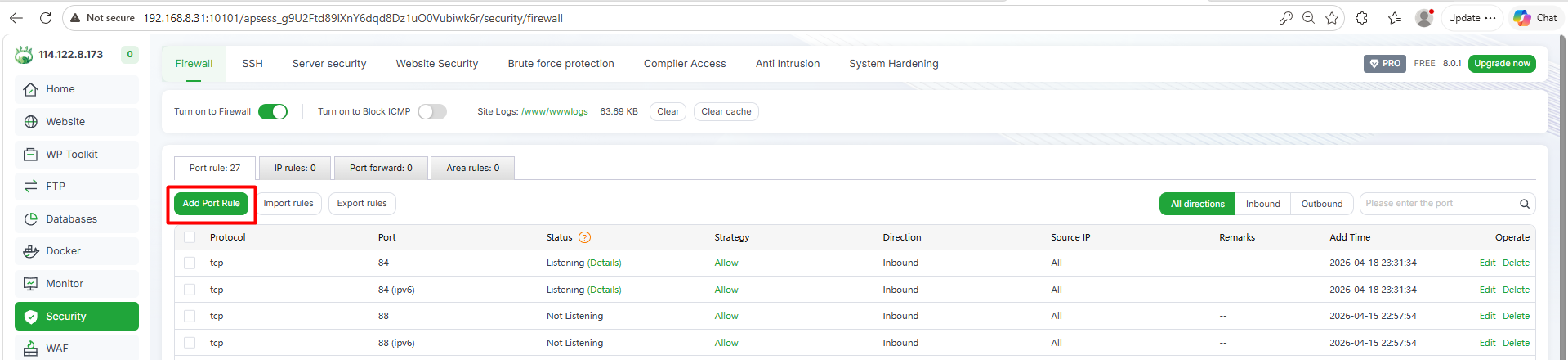Open the IP rules tab

(x=295, y=168)
